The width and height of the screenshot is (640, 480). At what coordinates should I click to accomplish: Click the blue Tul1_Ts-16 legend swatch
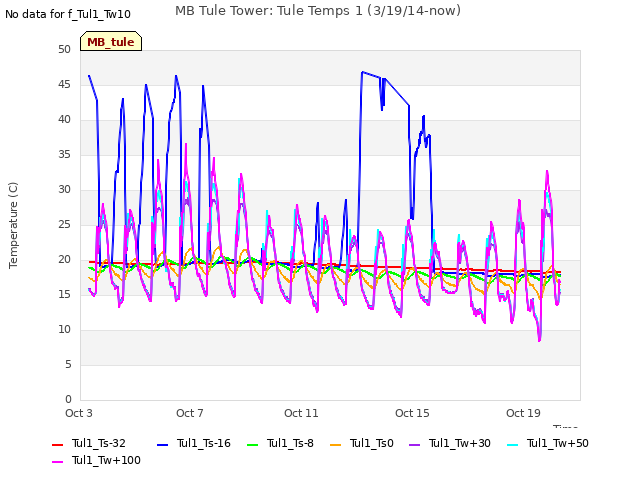[x=163, y=444]
